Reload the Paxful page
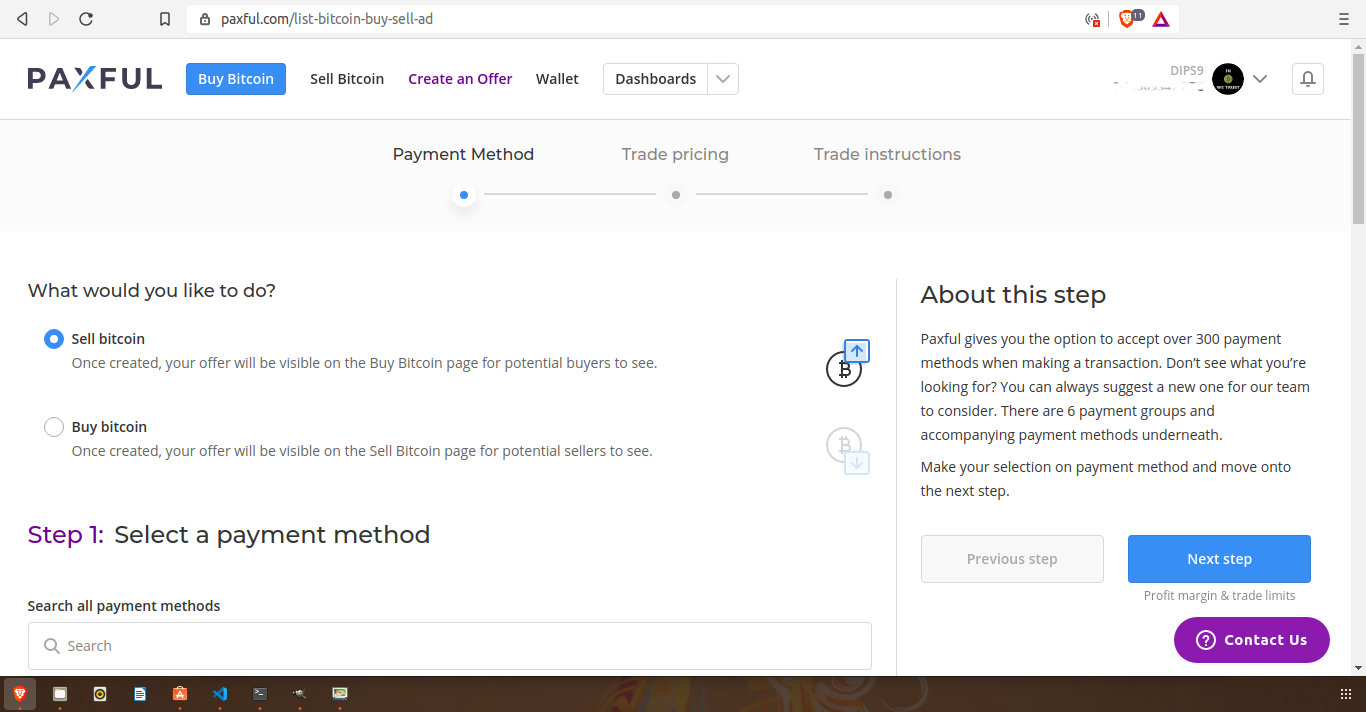 point(86,19)
